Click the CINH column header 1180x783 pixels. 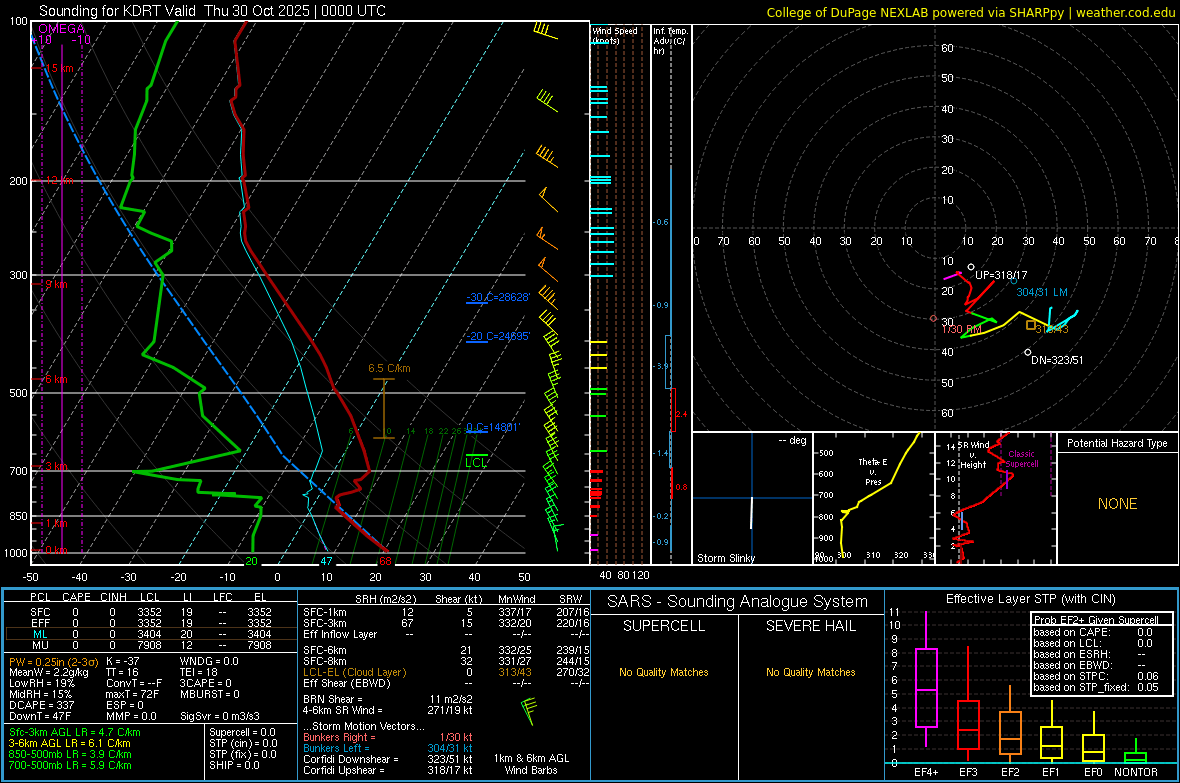pos(114,598)
